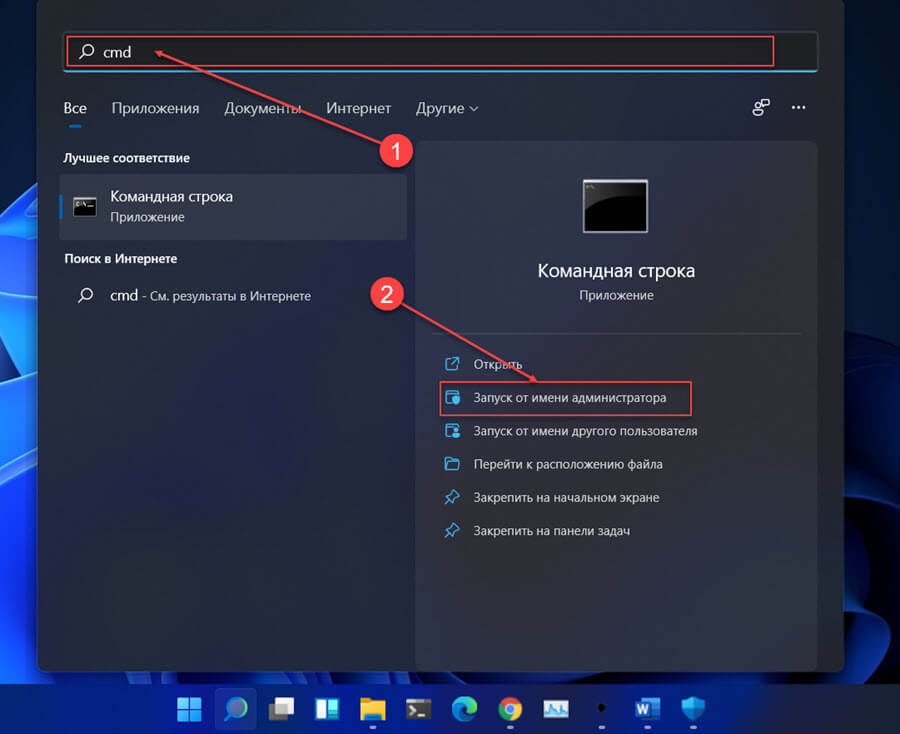Click the large Command Prompt icon in preview
Screen dimensions: 900x734
(x=615, y=206)
